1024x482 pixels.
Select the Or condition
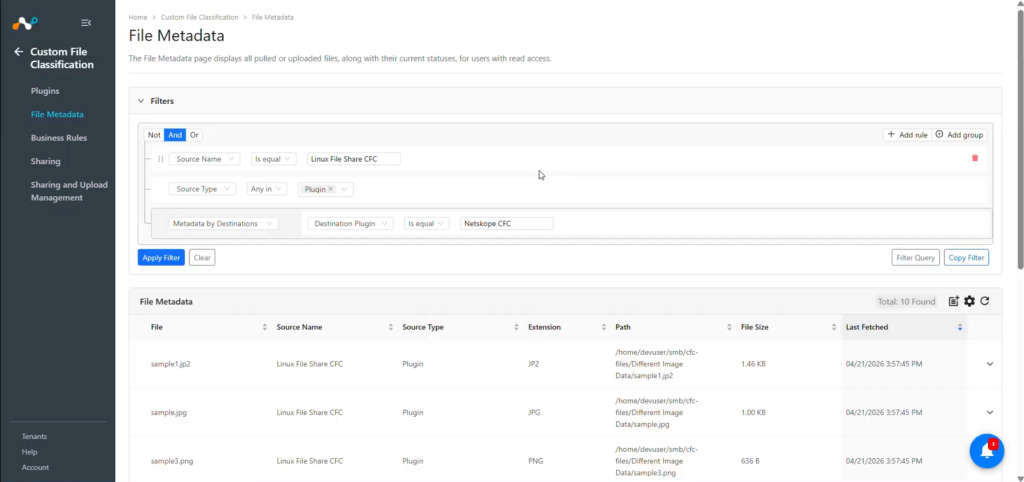(x=194, y=135)
